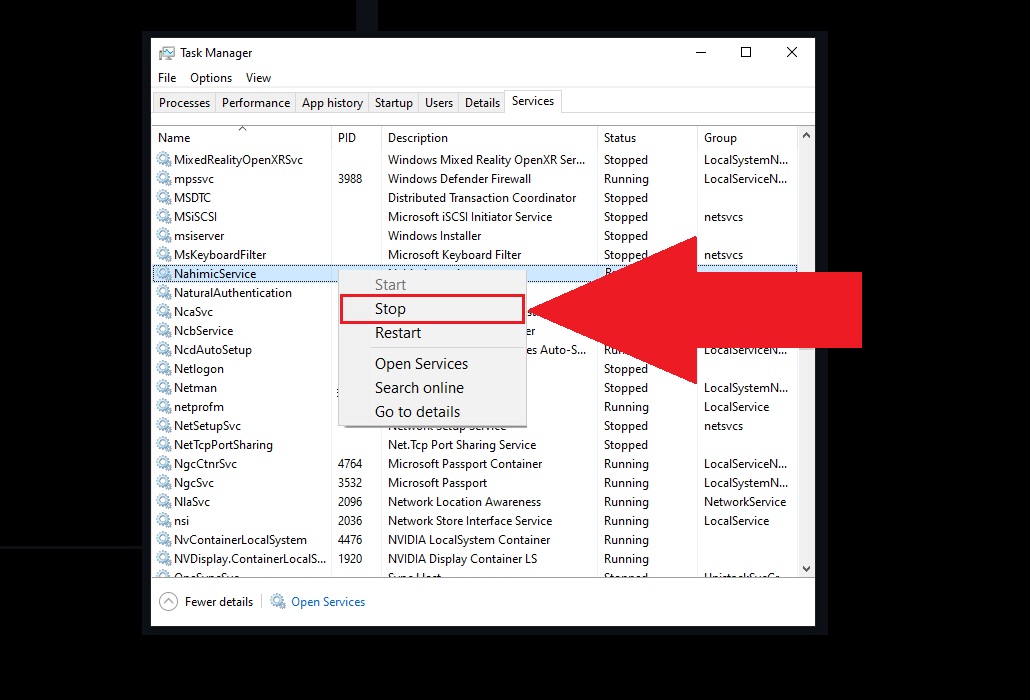
Task: Open the Options menu
Action: [x=211, y=78]
